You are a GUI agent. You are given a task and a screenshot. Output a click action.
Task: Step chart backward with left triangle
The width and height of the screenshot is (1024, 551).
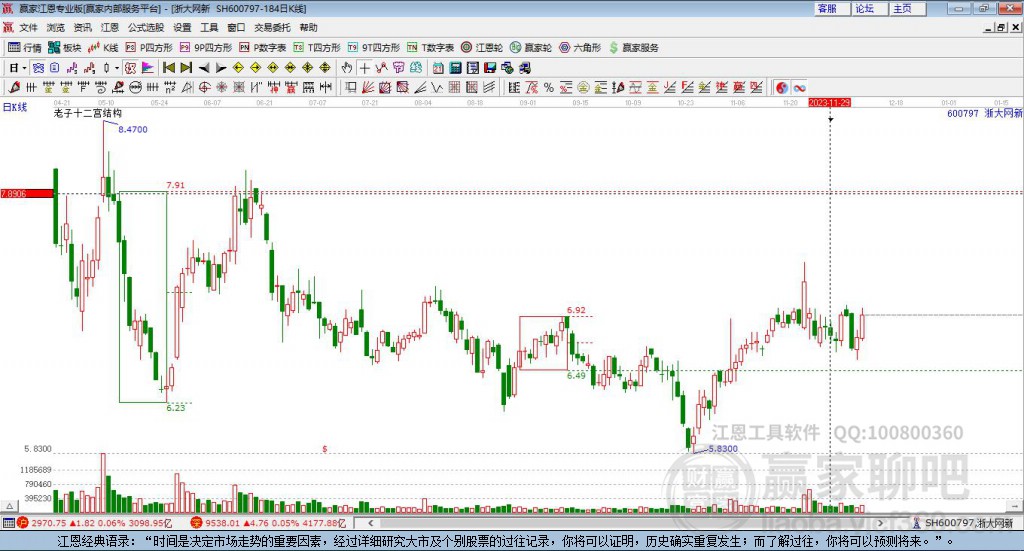204,68
